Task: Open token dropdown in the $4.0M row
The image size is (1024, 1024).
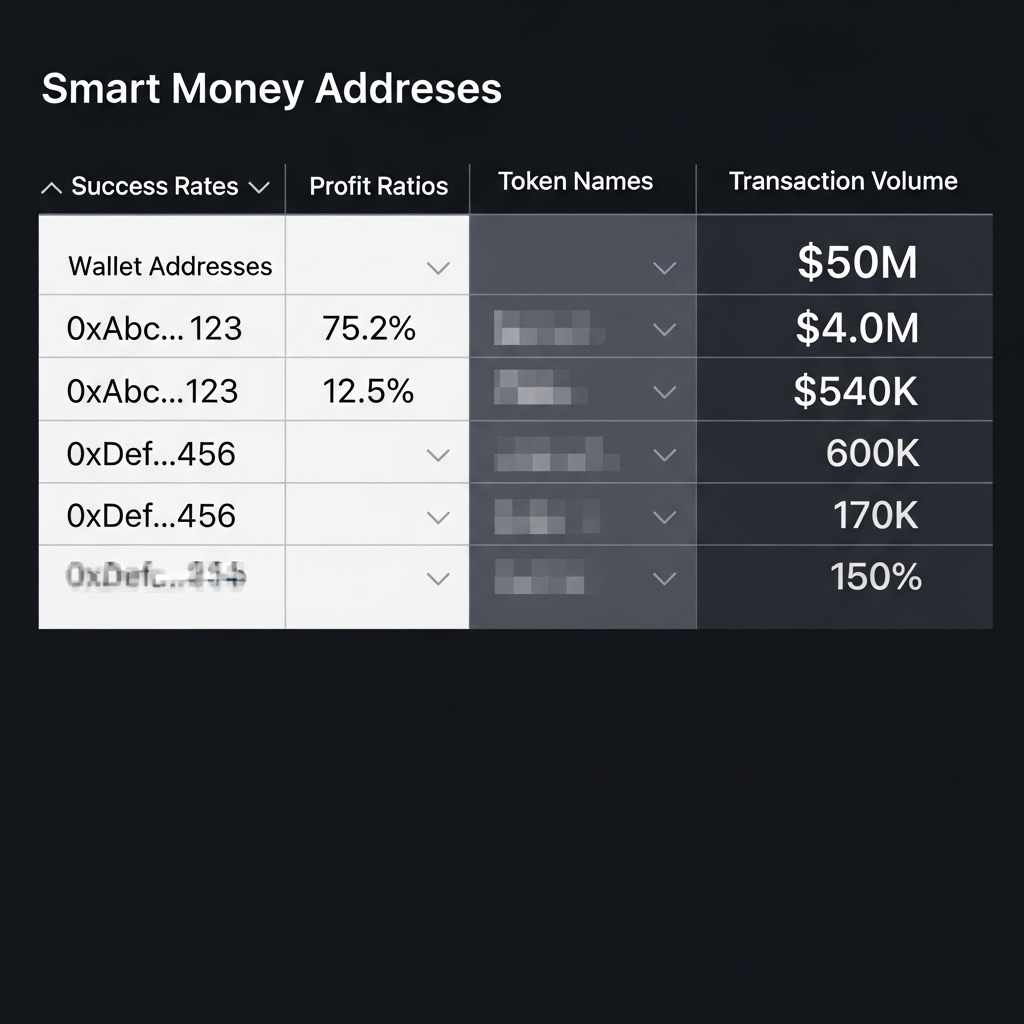Action: click(x=664, y=330)
